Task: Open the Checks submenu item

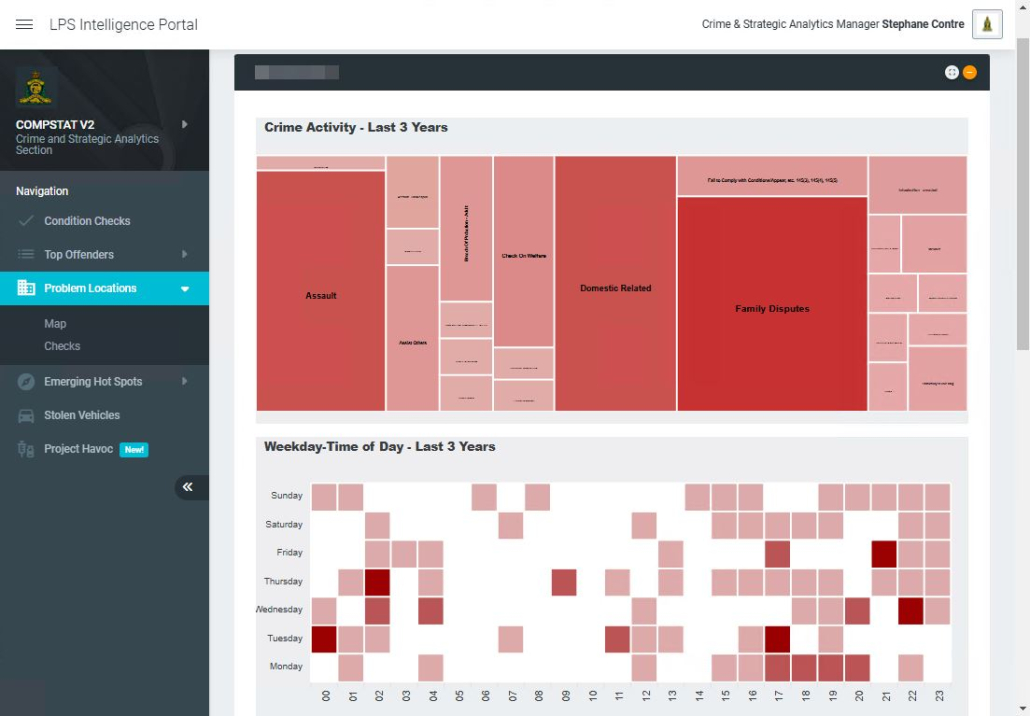Action: pos(62,346)
